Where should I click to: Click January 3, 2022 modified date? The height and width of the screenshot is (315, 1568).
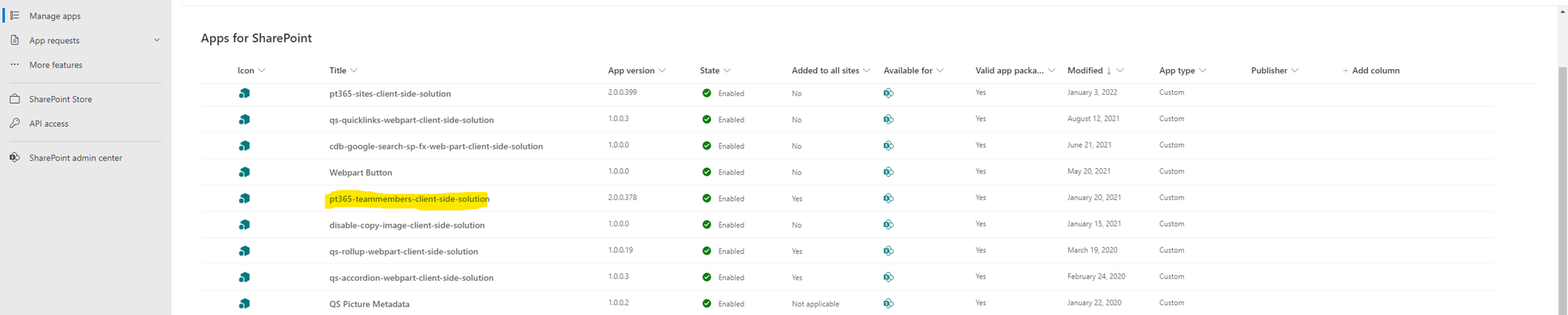(x=1091, y=92)
